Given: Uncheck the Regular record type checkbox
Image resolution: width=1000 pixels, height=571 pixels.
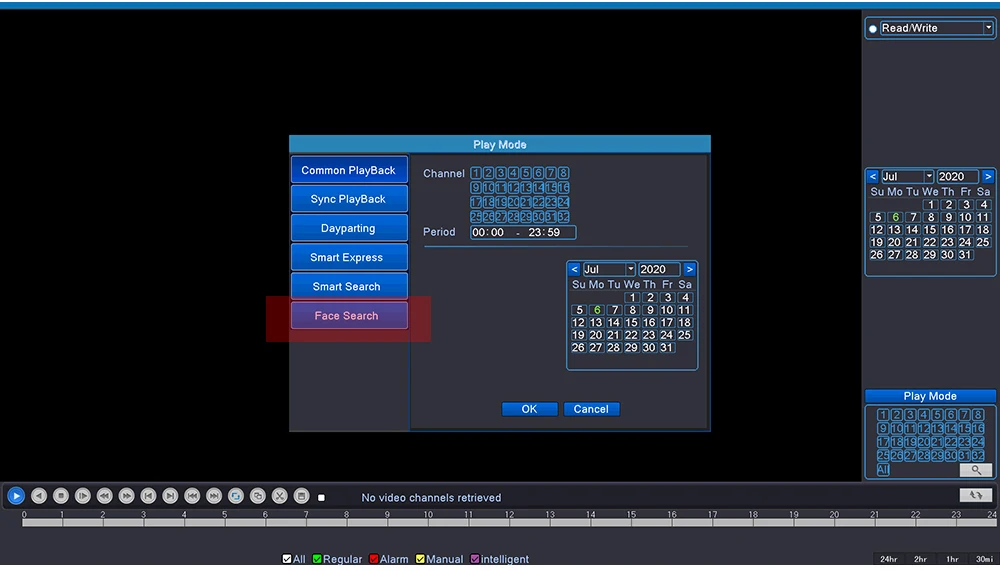Looking at the screenshot, I should [x=317, y=559].
